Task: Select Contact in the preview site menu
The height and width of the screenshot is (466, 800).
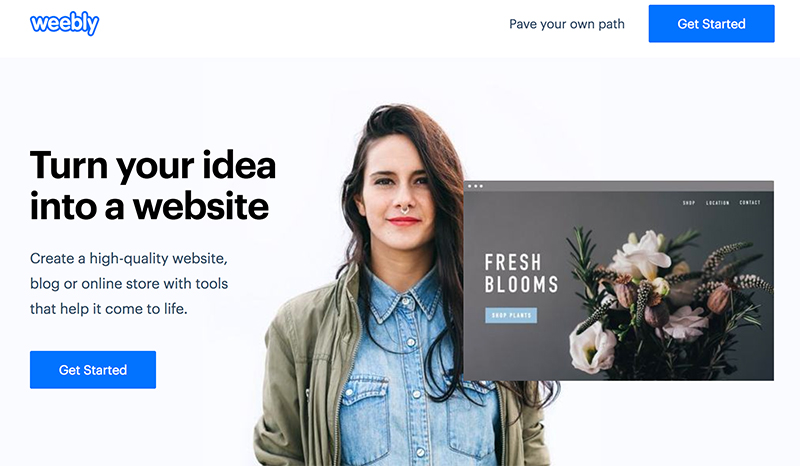Action: (x=749, y=203)
